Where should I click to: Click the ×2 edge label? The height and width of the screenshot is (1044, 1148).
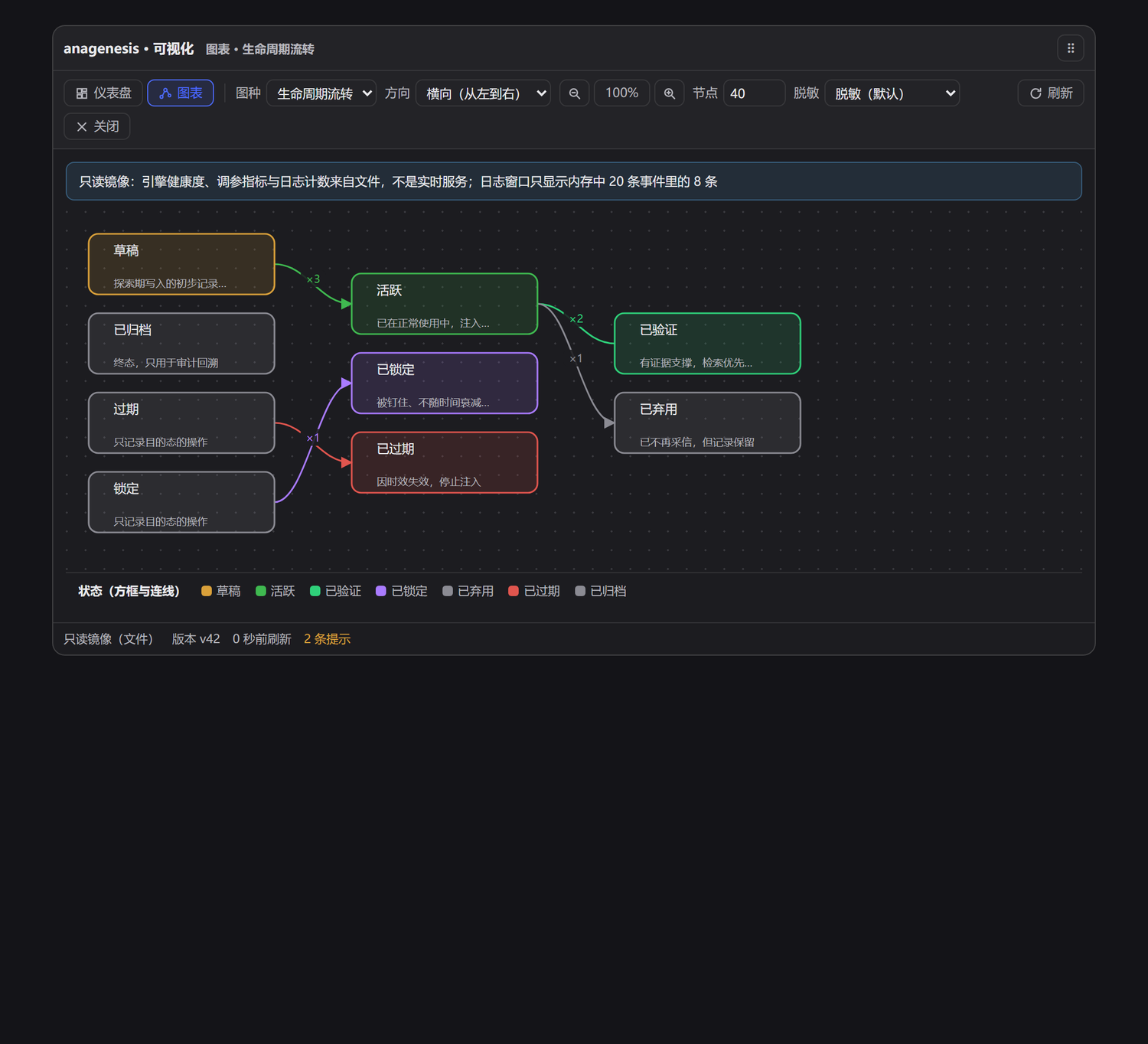coord(576,319)
